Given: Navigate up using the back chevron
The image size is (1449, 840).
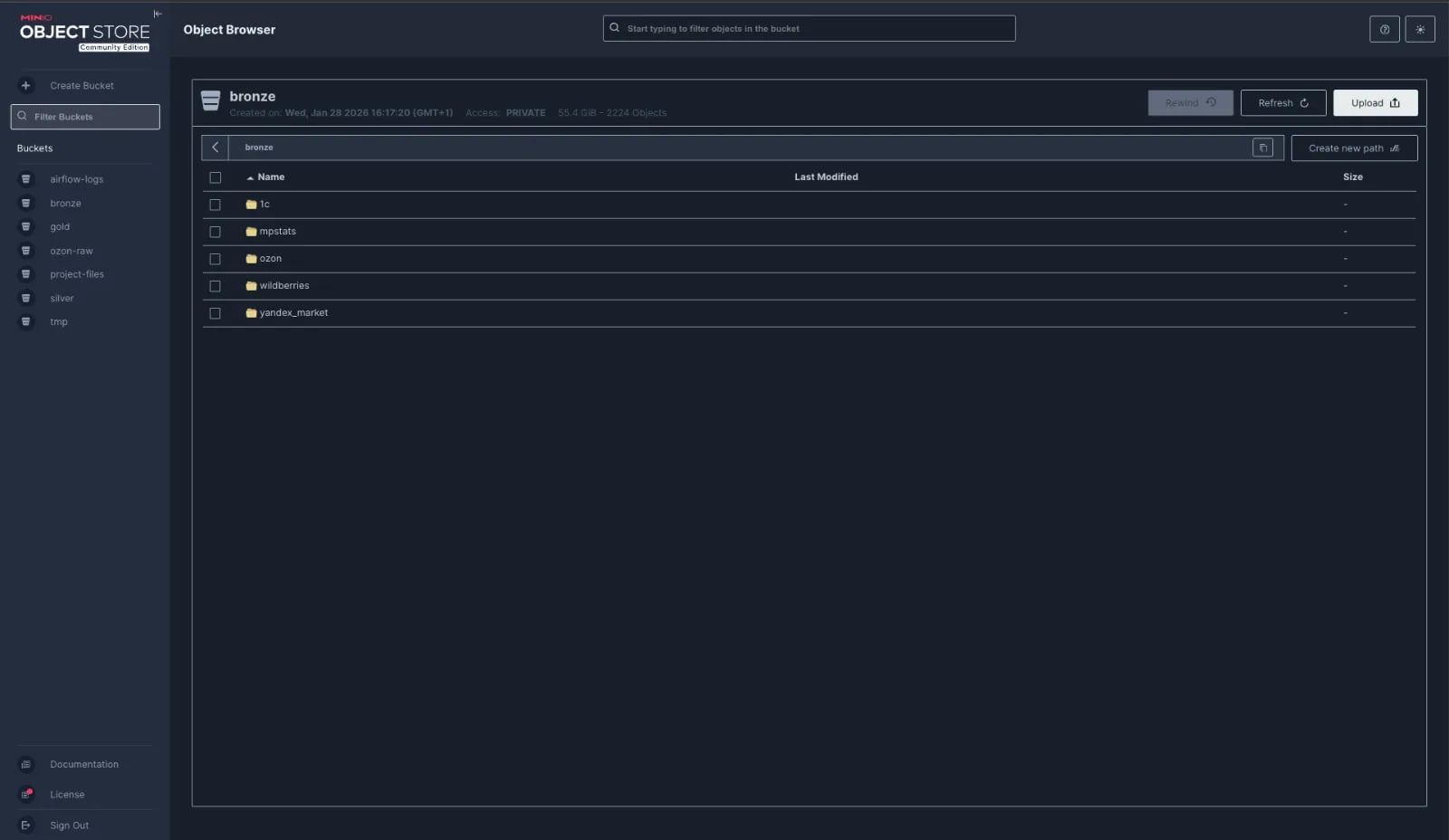Looking at the screenshot, I should 216,147.
